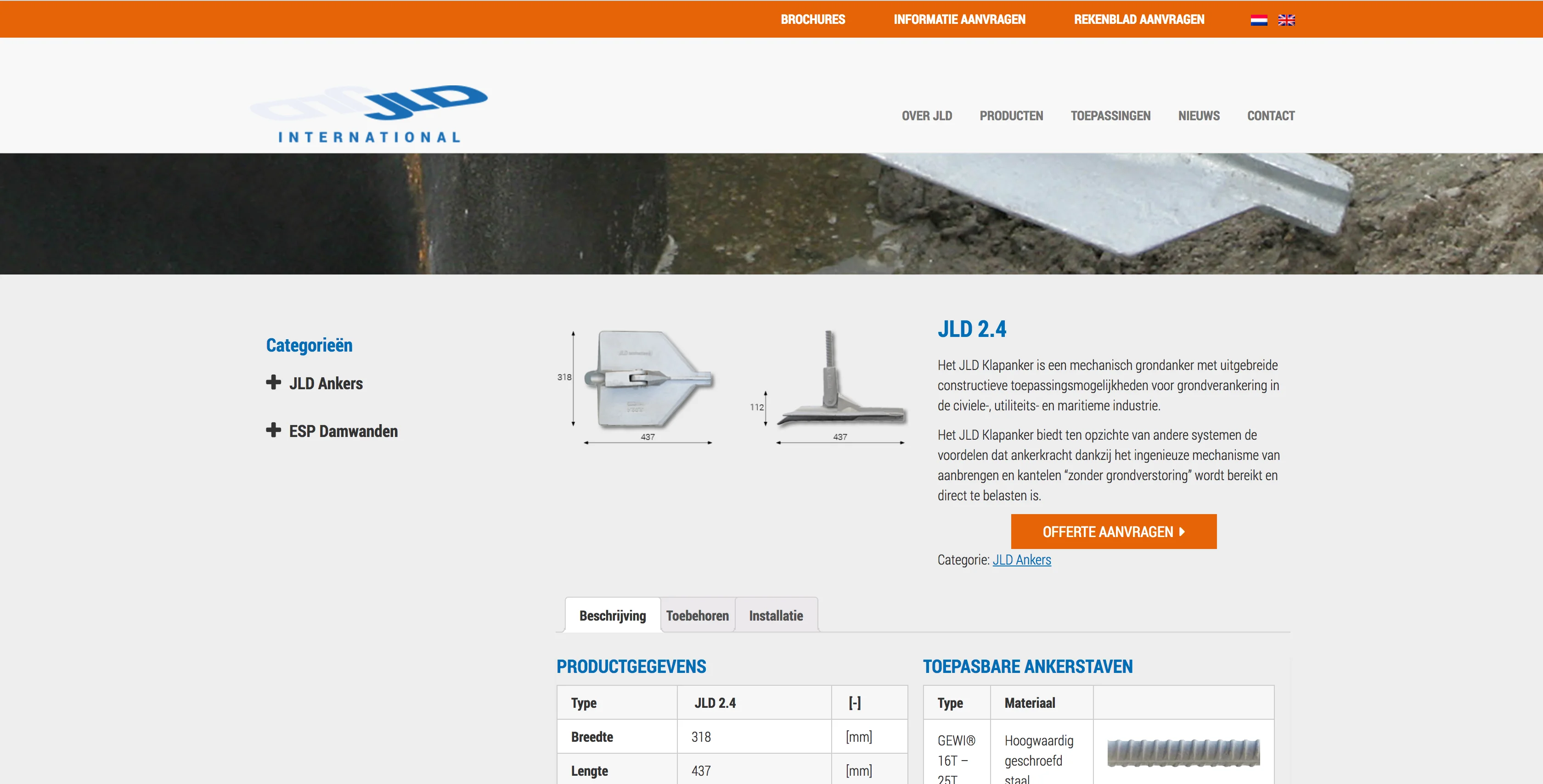Image resolution: width=1543 pixels, height=784 pixels.
Task: Click the JLD International logo
Action: click(369, 114)
